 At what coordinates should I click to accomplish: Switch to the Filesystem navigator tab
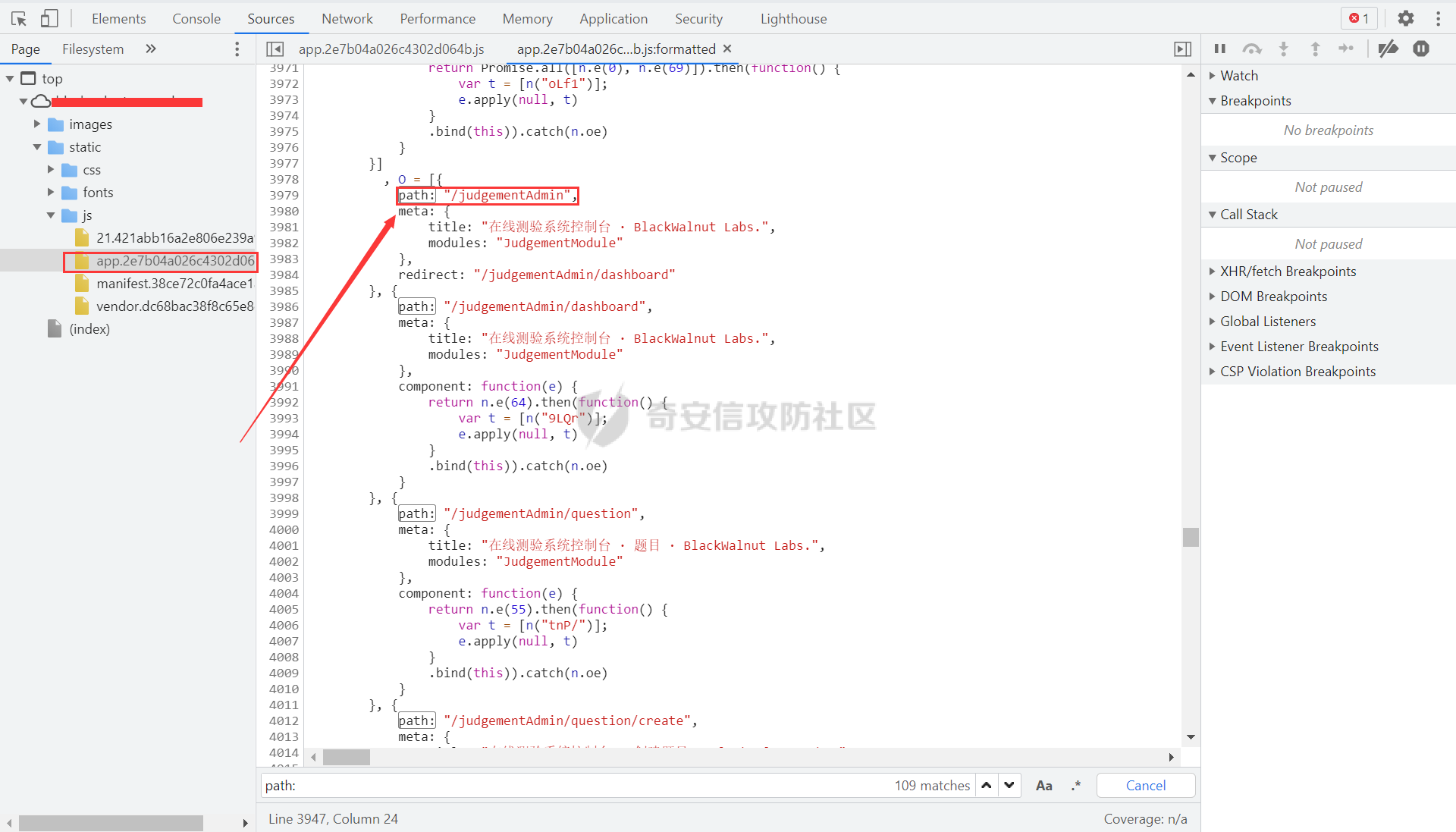click(93, 49)
